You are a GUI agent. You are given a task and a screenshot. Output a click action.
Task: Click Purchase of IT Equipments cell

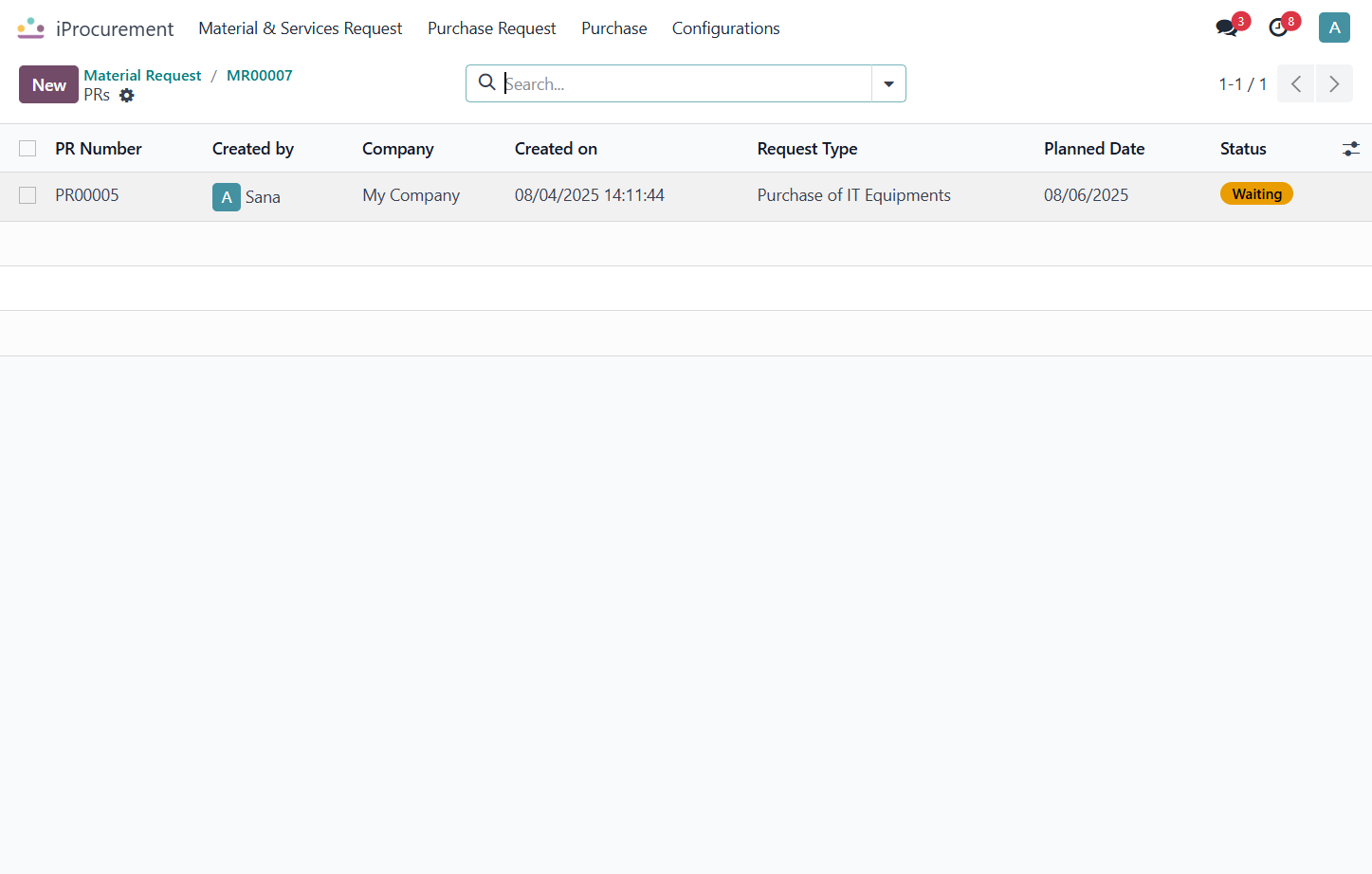click(854, 195)
